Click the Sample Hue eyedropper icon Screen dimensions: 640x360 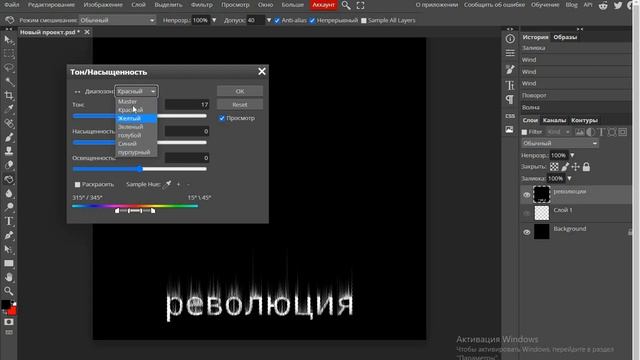click(167, 184)
